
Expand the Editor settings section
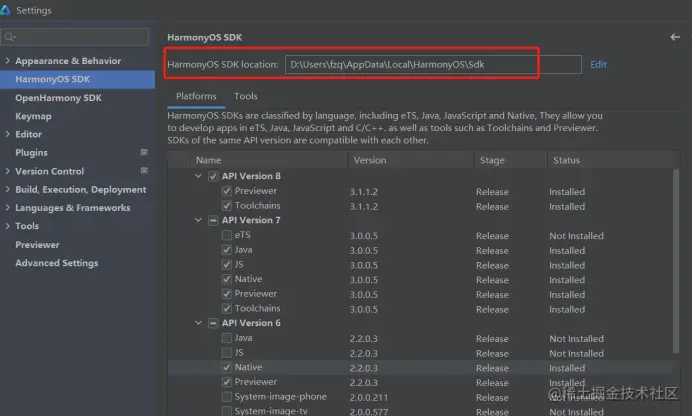(x=8, y=134)
